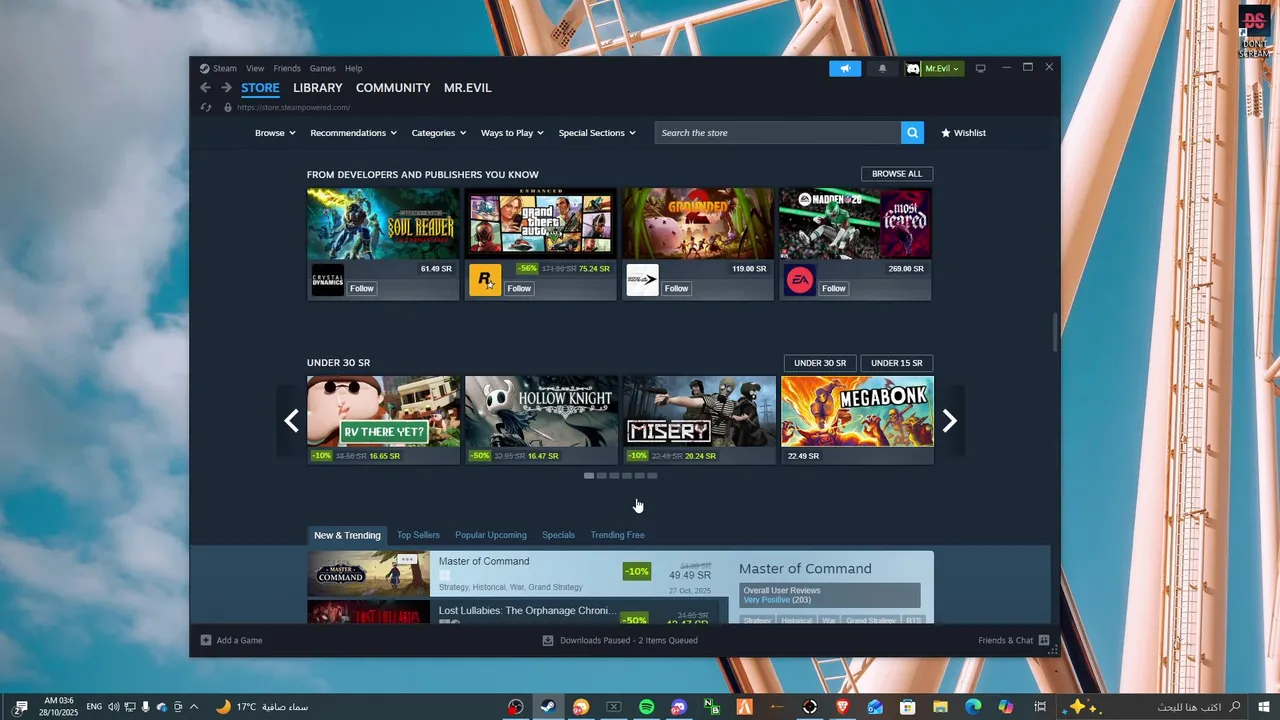This screenshot has width=1280, height=720.
Task: Switch to the LIBRARY tab
Action: 317,88
